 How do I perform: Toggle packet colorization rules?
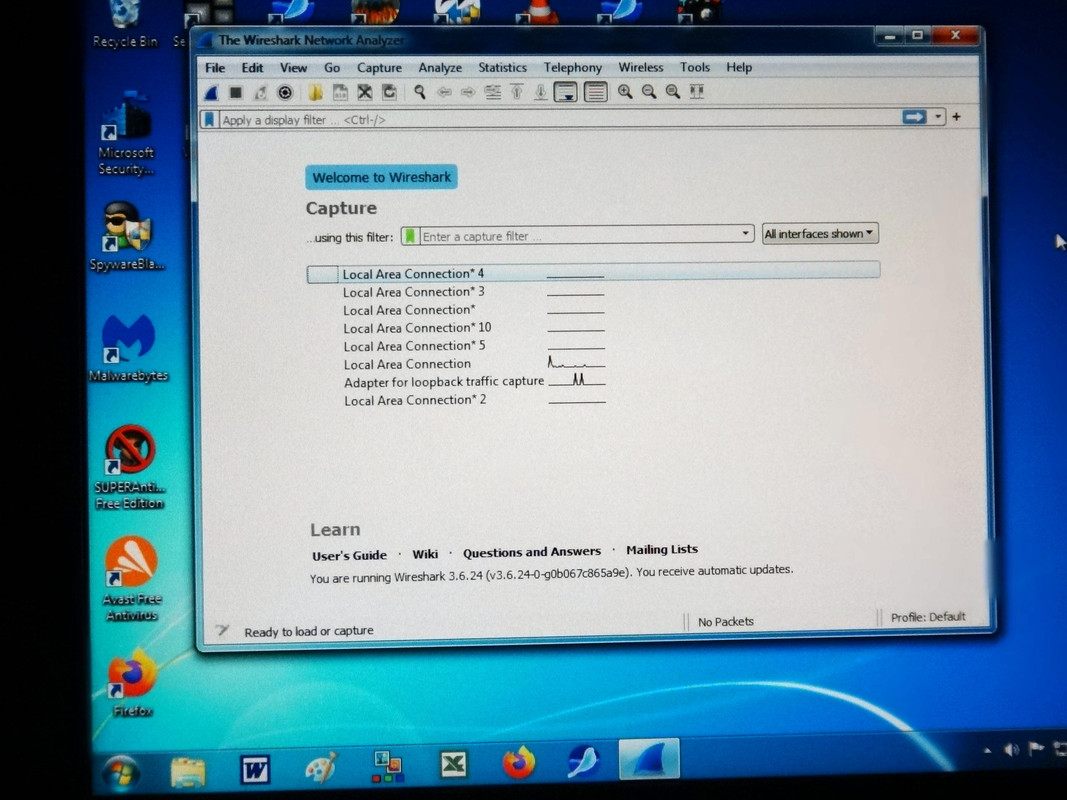pyautogui.click(x=595, y=92)
